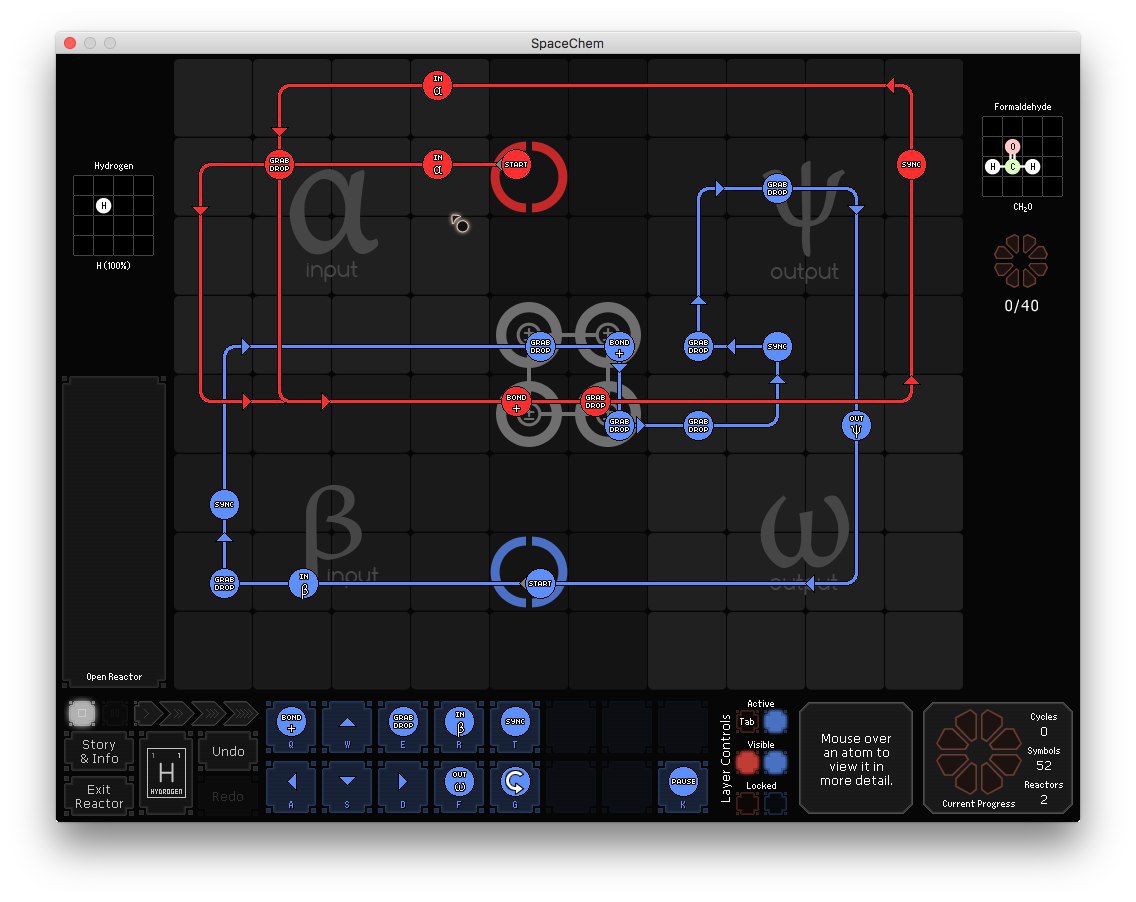Screen dimensions: 1136x902
Task: Start simulation at fastest play speed
Action: coord(241,713)
